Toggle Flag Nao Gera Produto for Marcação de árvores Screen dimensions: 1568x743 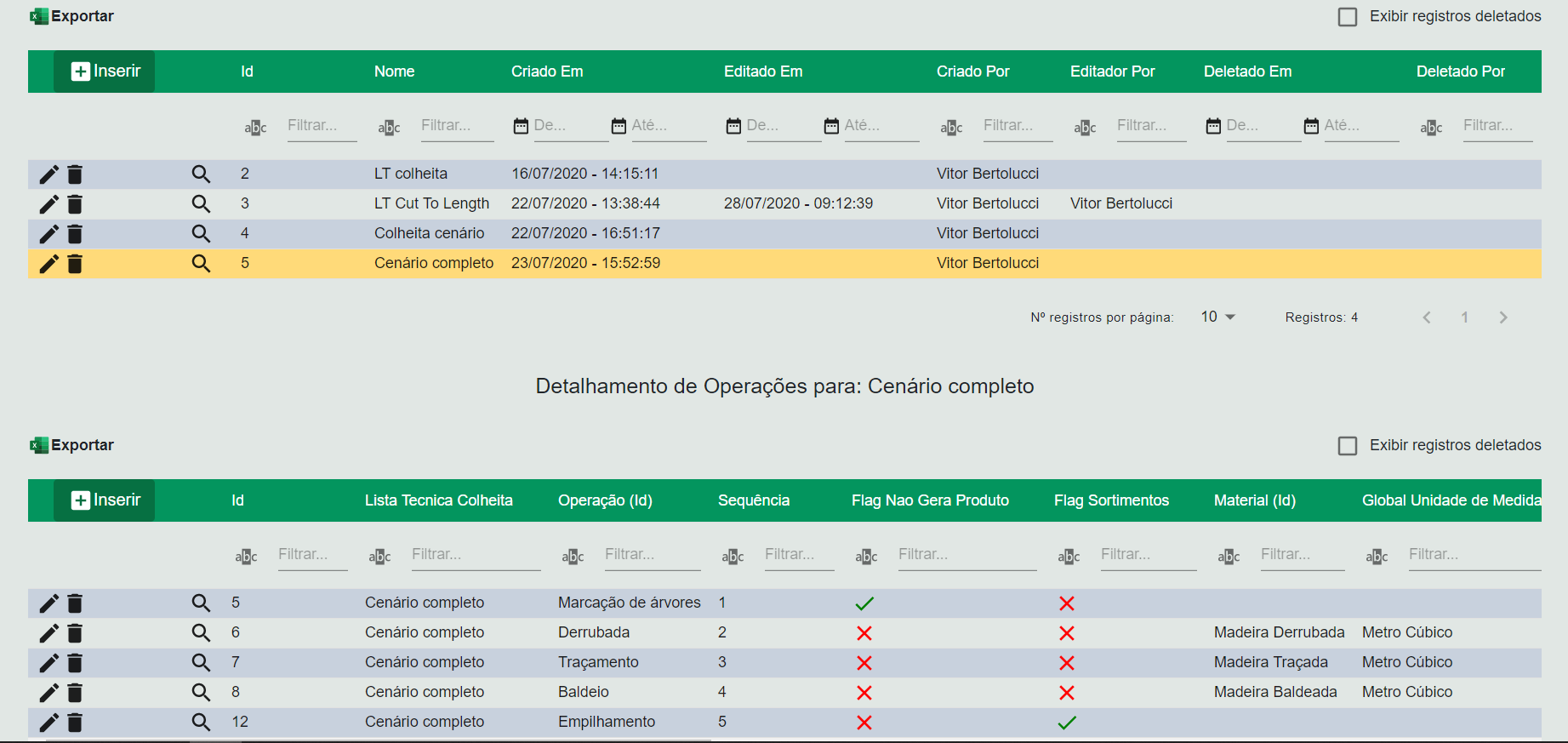click(x=864, y=603)
